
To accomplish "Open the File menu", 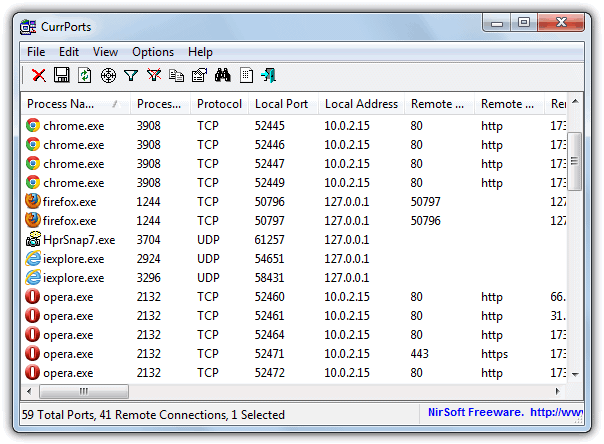I will 36,52.
